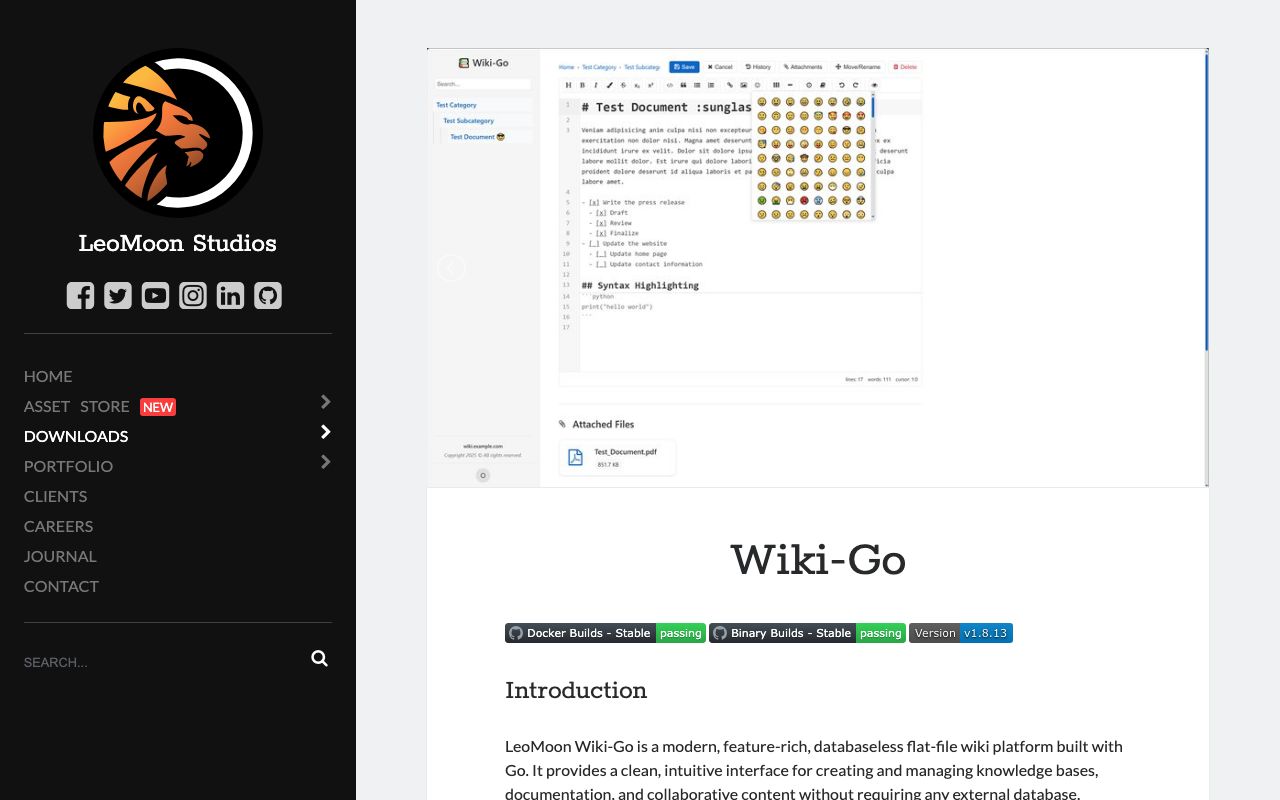This screenshot has height=800, width=1280.
Task: Open the Facebook social link
Action: point(80,295)
